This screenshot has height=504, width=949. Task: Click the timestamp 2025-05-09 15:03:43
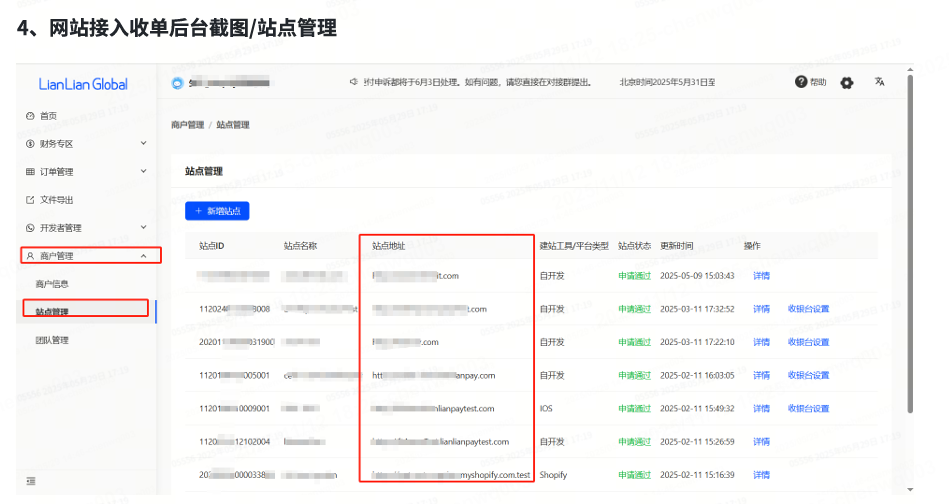(697, 276)
